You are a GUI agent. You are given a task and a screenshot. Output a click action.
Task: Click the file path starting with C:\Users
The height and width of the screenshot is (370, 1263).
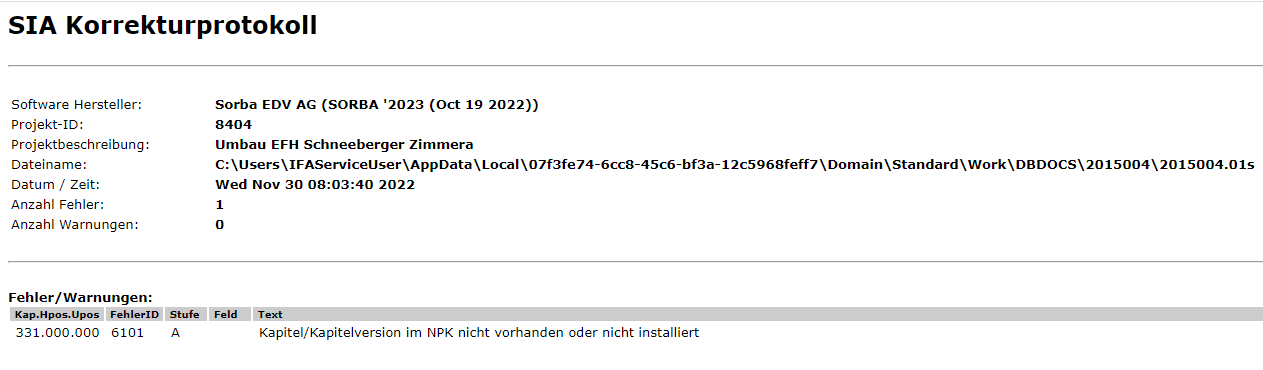pos(735,164)
